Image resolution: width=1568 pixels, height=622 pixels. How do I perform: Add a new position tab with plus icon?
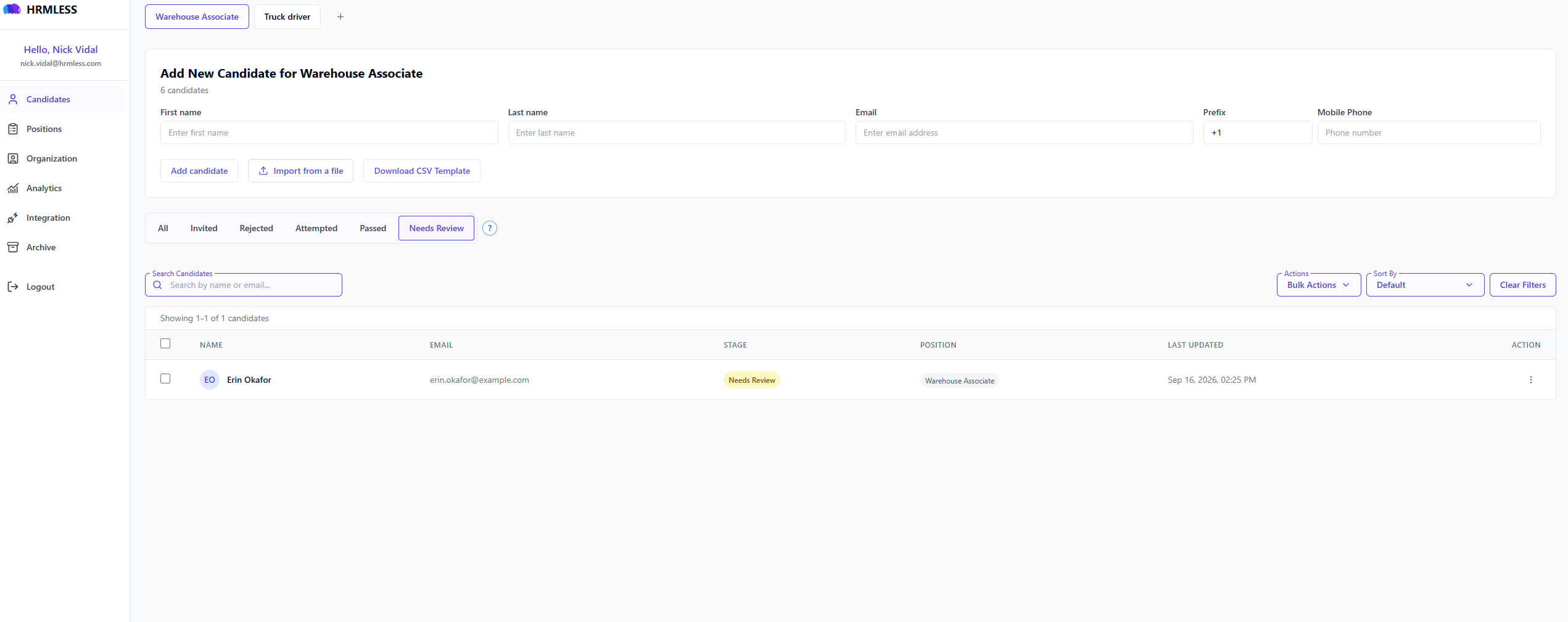pos(340,17)
